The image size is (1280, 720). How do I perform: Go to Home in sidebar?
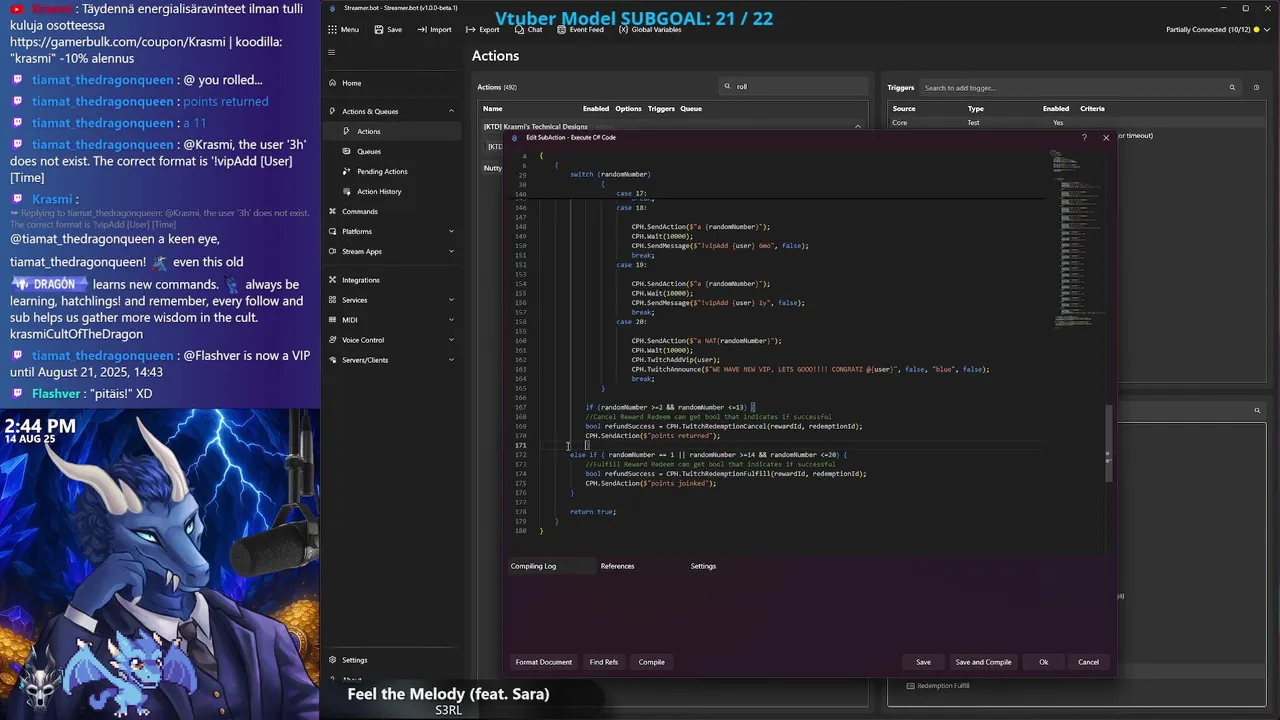tap(392, 83)
